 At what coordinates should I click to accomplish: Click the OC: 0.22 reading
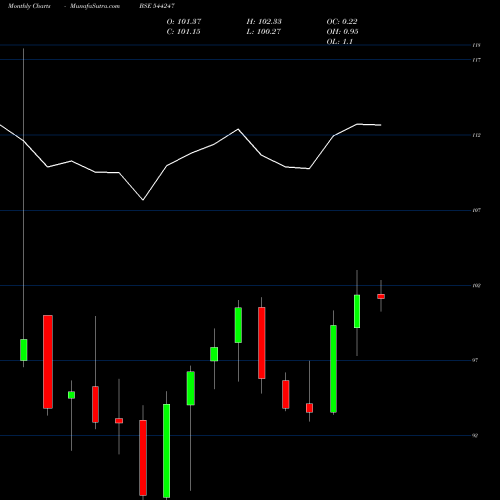click(342, 22)
